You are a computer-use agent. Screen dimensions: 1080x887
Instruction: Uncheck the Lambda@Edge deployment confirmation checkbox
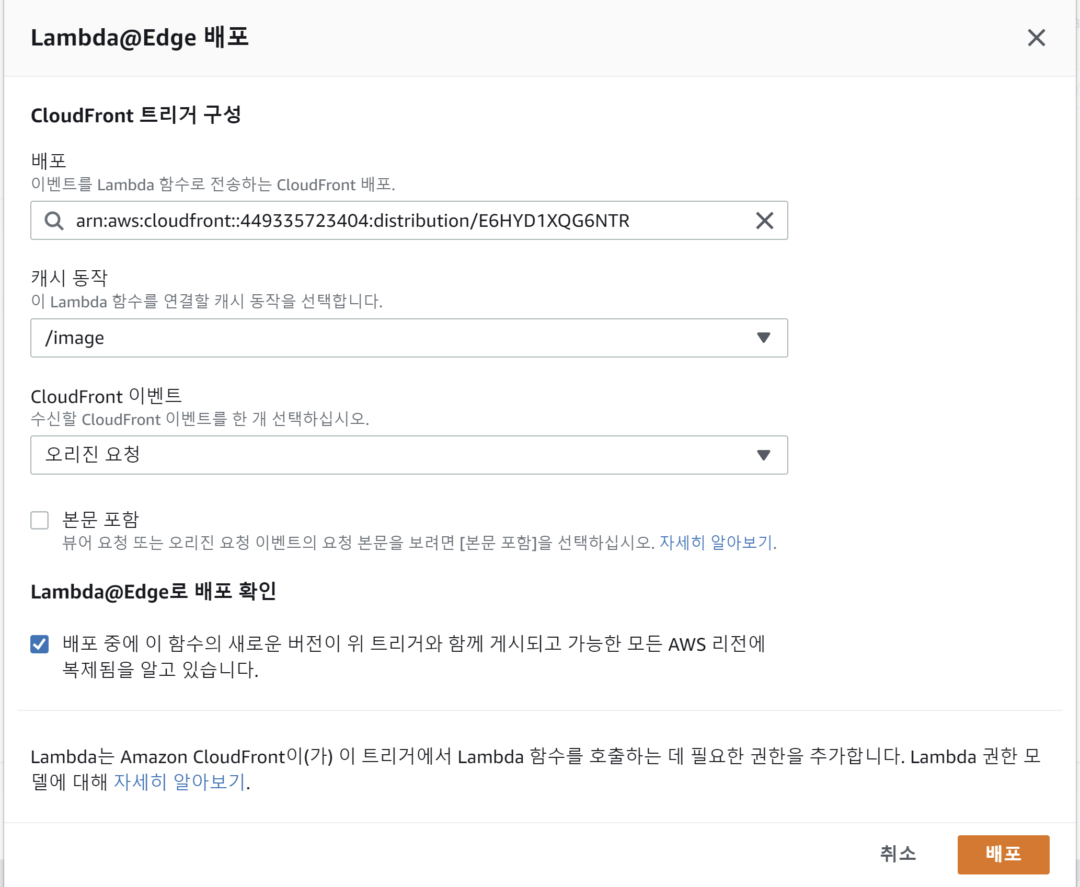[x=39, y=645]
